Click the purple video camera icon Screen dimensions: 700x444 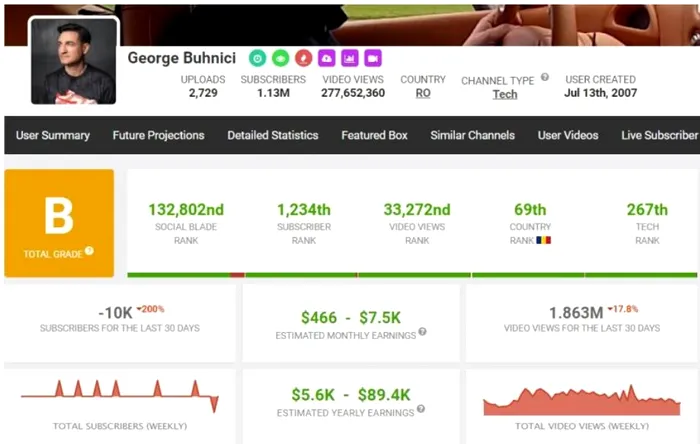[372, 58]
